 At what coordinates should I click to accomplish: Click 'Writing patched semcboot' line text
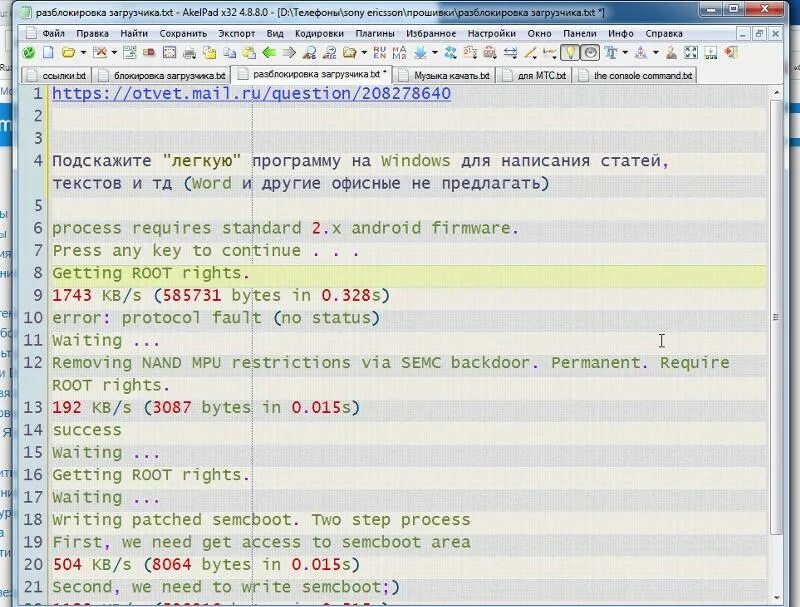[x=261, y=520]
